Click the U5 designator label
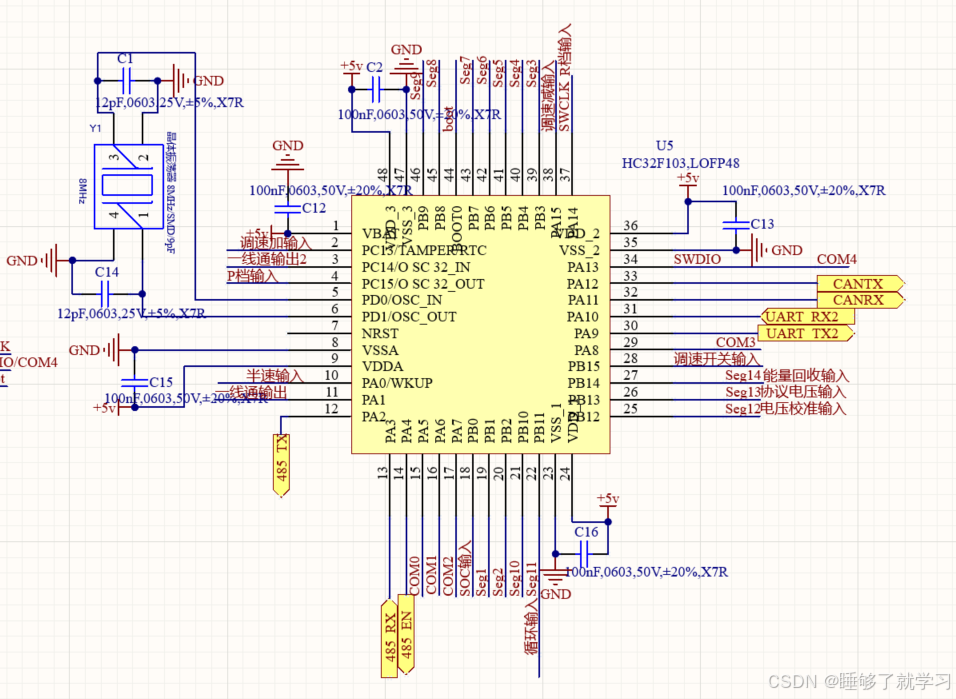The height and width of the screenshot is (699, 956). pos(665,146)
